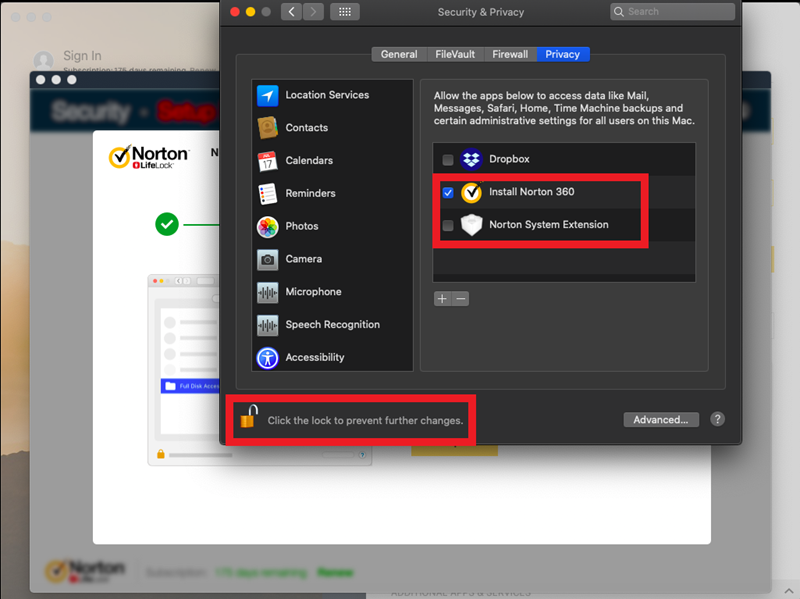This screenshot has height=599, width=800.
Task: Go back with the left chevron
Action: point(291,12)
